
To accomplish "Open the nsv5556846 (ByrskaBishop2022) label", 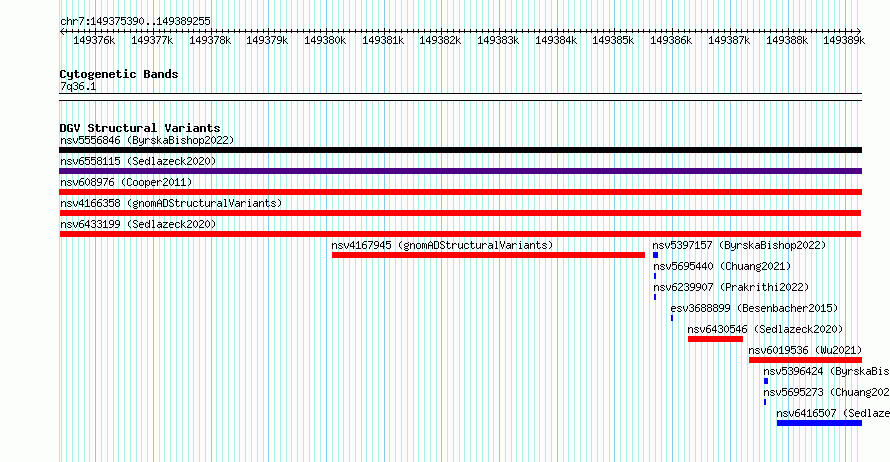I will point(147,140).
